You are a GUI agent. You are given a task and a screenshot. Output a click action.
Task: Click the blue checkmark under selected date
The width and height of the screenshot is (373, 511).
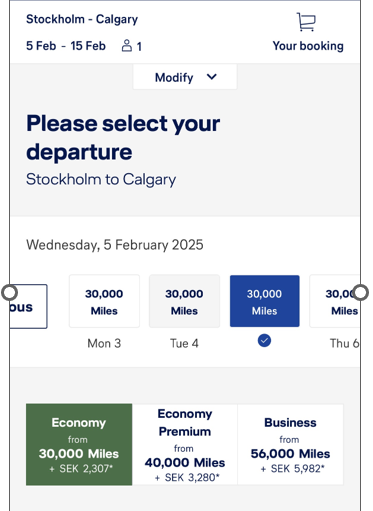[264, 341]
